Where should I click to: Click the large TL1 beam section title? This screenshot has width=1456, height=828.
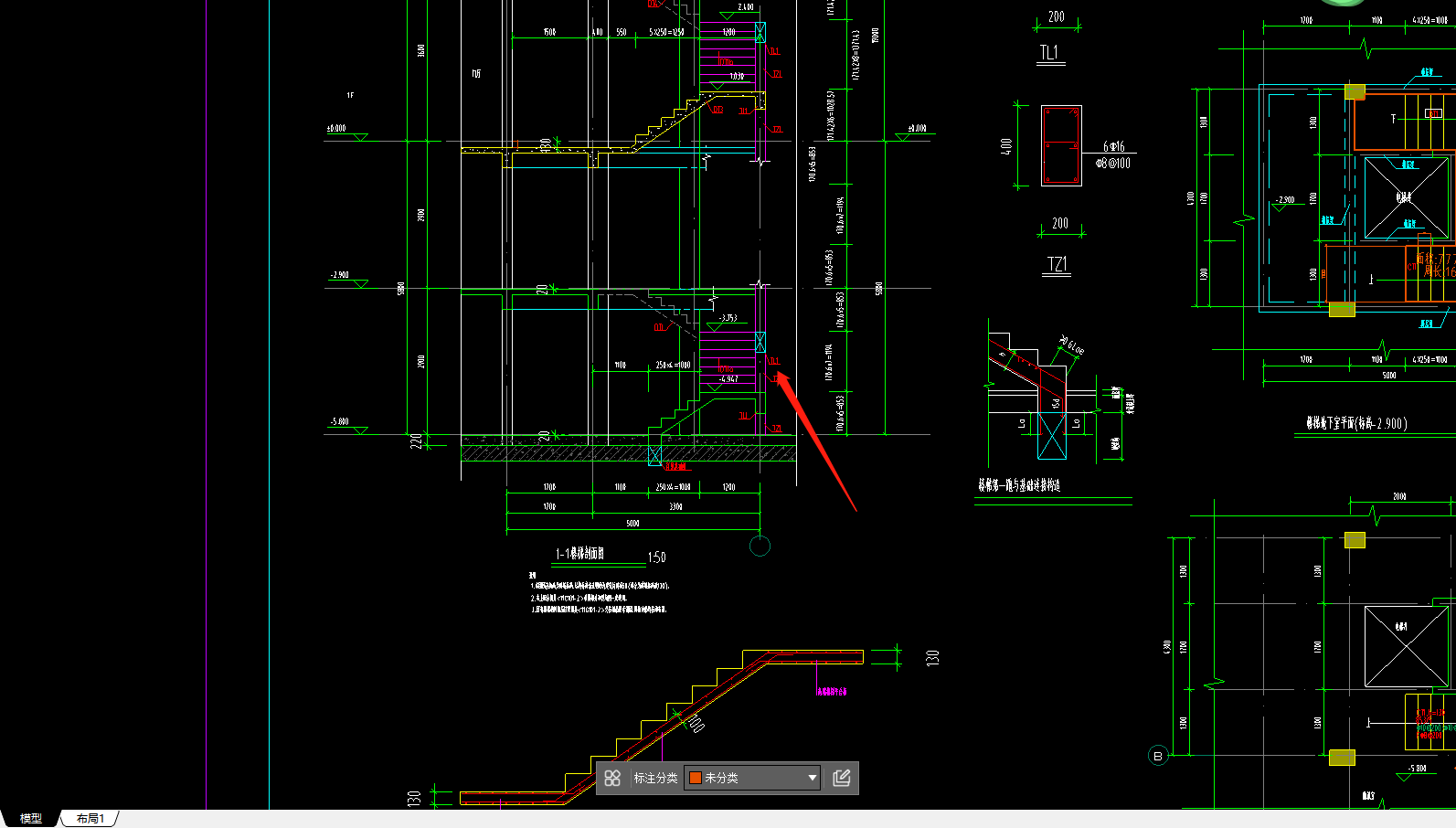pos(1048,53)
